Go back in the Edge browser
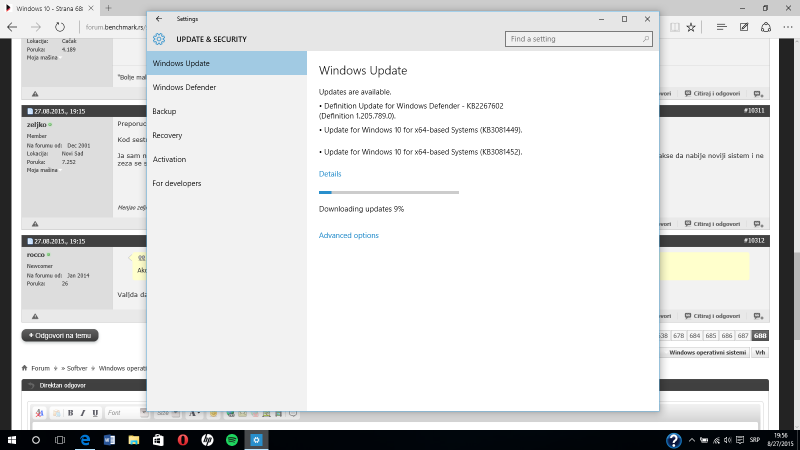This screenshot has height=450, width=800. (x=12, y=27)
